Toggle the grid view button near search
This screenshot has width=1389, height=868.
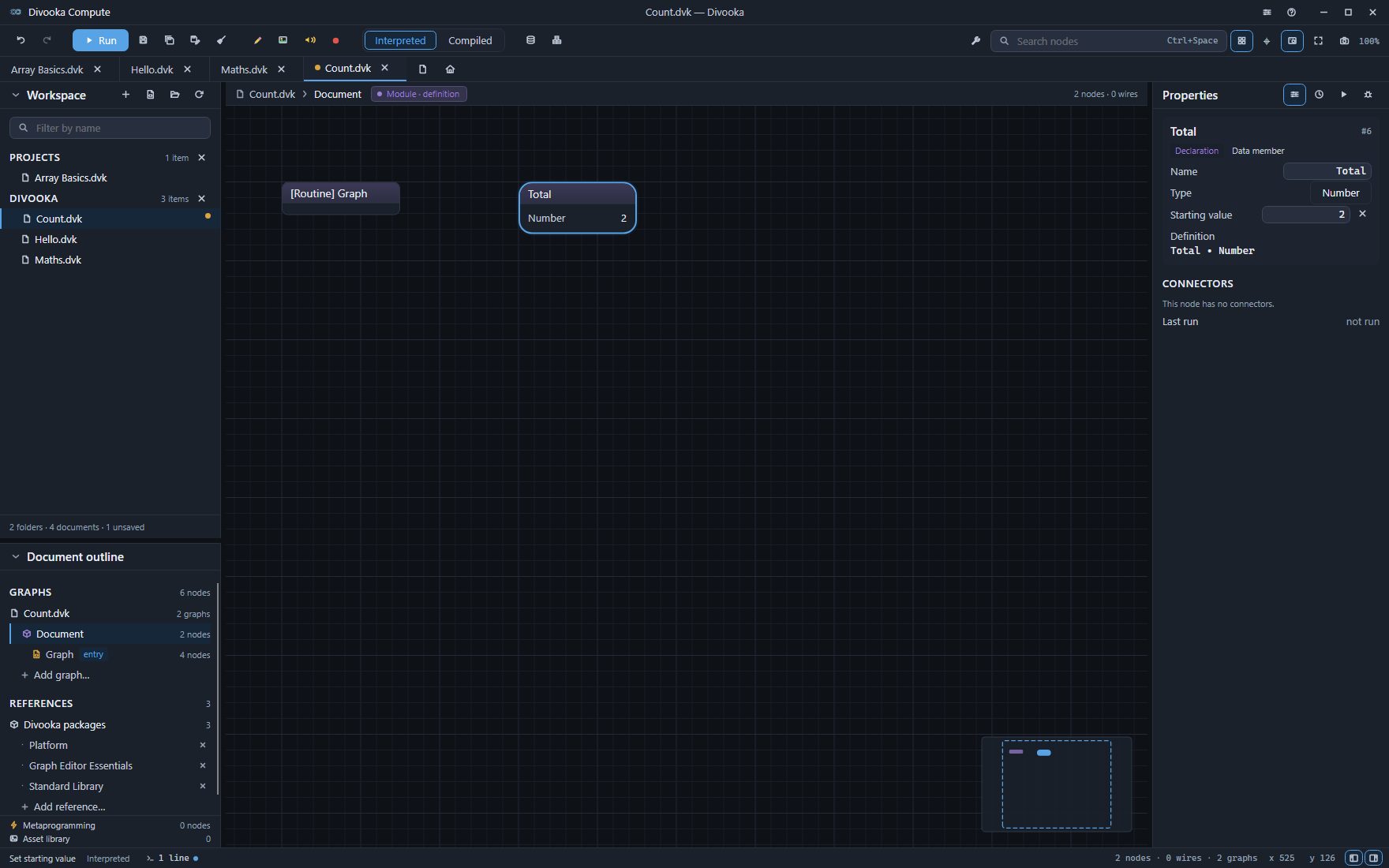click(1241, 41)
